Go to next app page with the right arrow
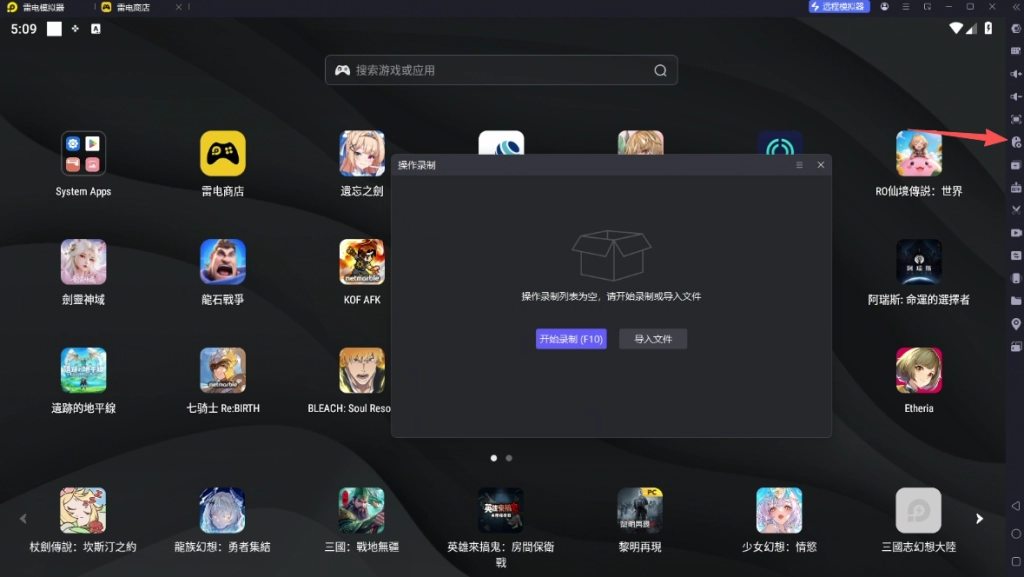This screenshot has height=577, width=1024. pyautogui.click(x=978, y=518)
